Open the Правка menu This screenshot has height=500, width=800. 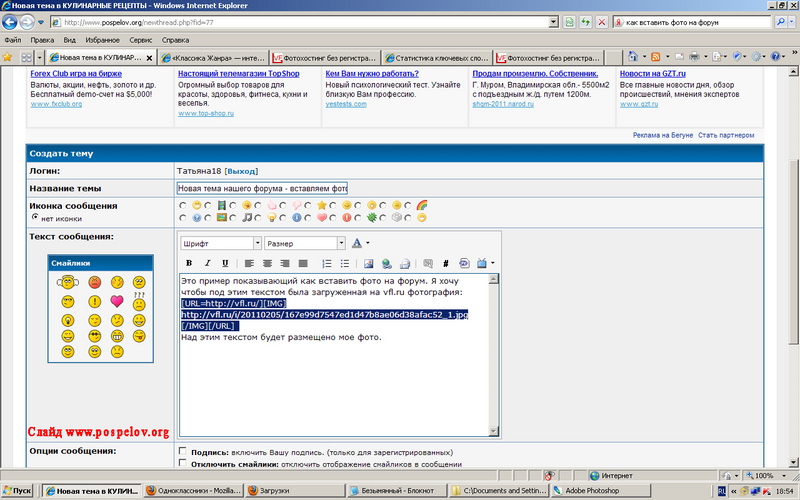pyautogui.click(x=42, y=40)
